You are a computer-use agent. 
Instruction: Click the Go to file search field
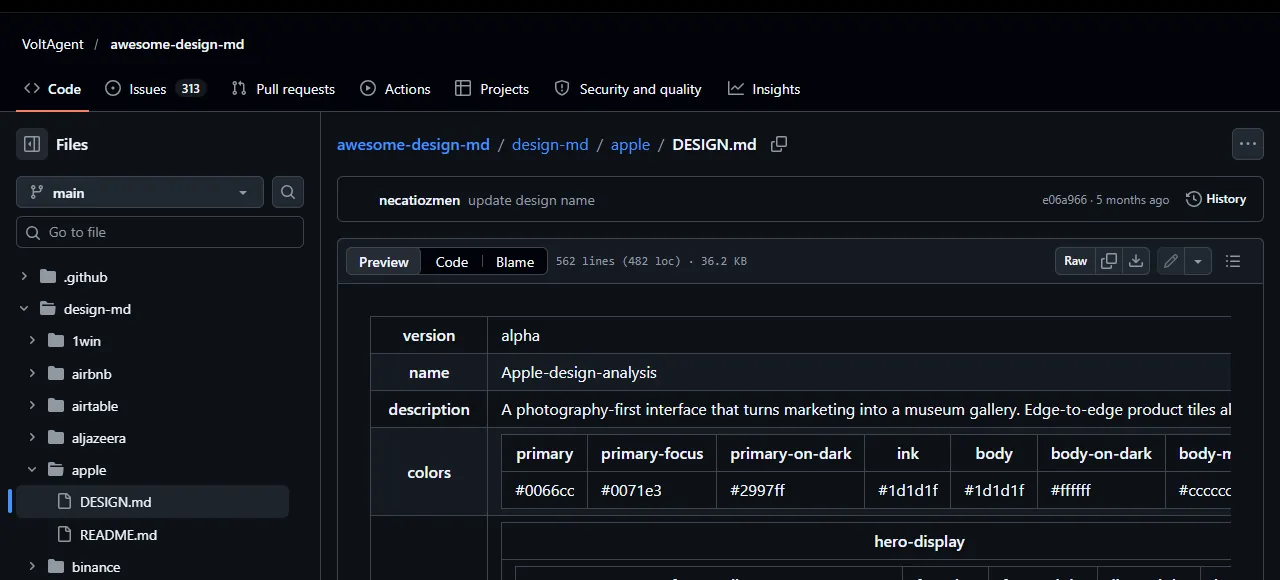point(160,232)
